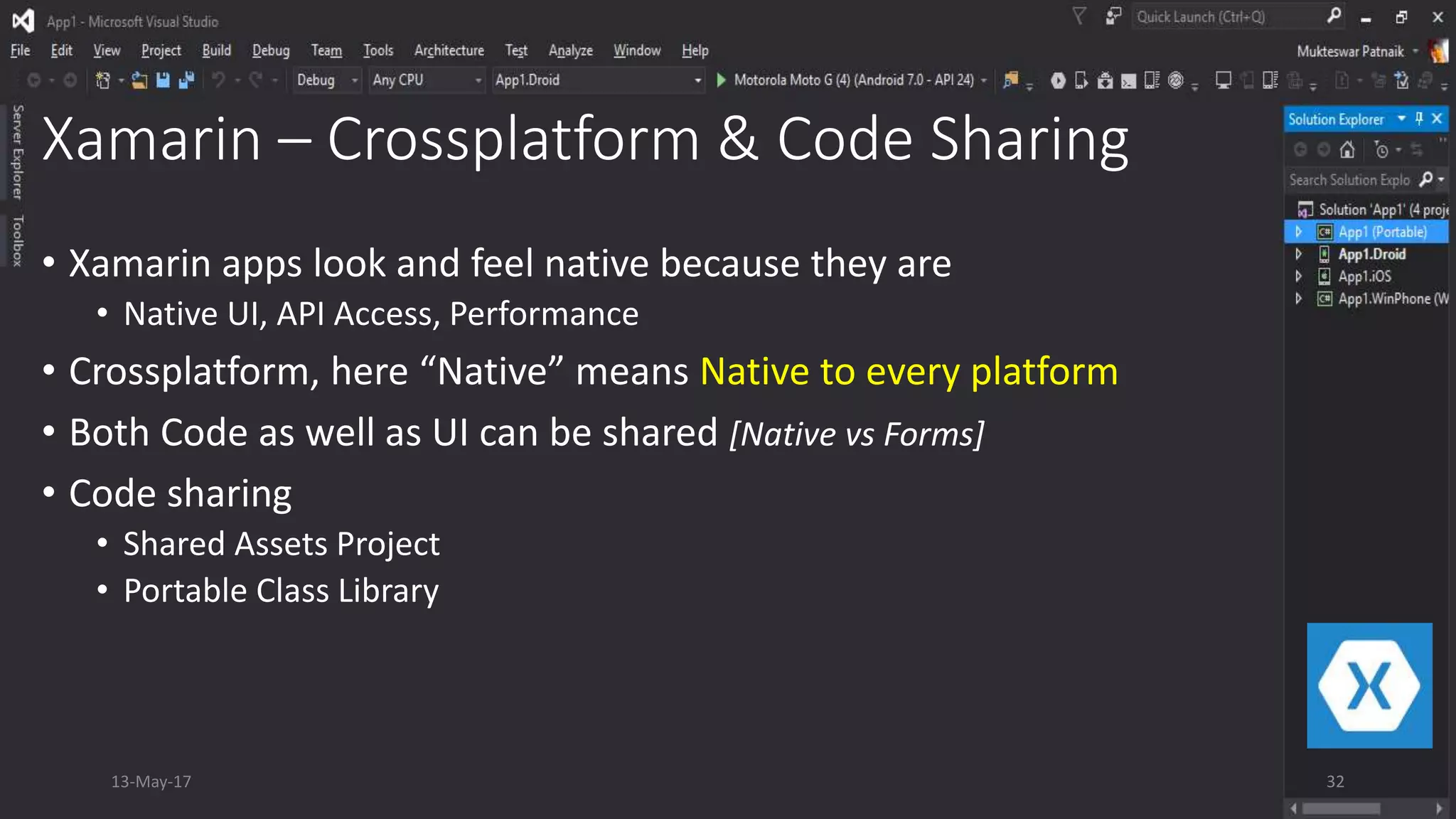Click the iOS device log icon
The image size is (1456, 819).
(1270, 80)
